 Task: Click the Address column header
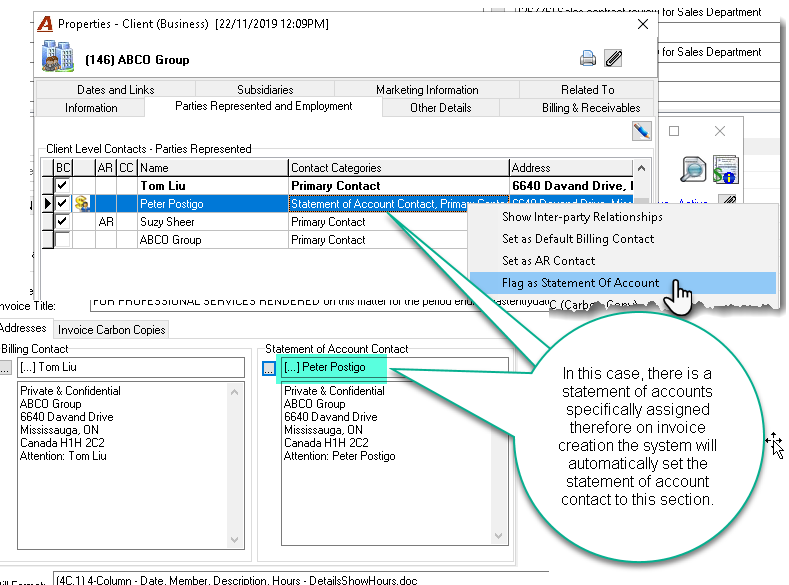pos(571,168)
